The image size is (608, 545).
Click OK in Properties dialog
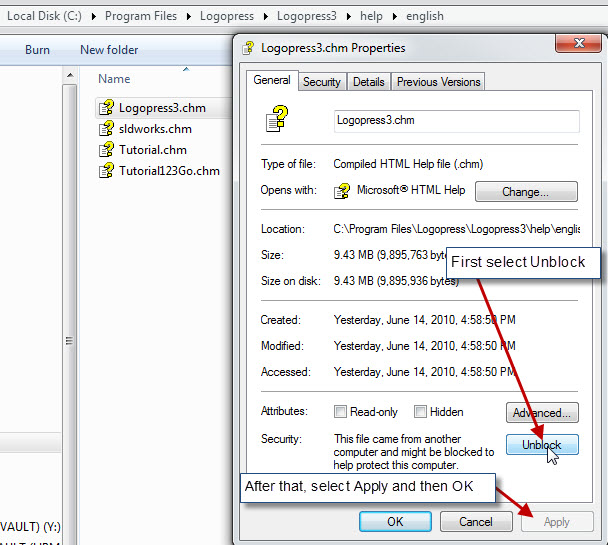click(x=395, y=522)
